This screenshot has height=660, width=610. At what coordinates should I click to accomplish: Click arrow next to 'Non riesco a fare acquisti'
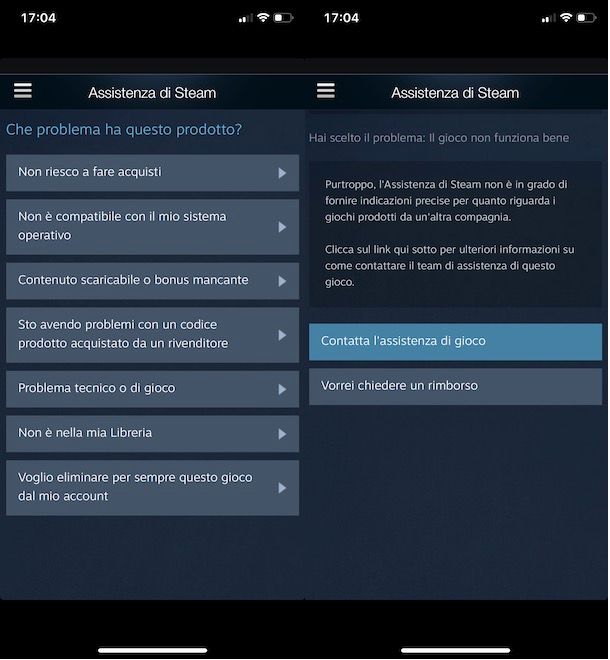(282, 173)
